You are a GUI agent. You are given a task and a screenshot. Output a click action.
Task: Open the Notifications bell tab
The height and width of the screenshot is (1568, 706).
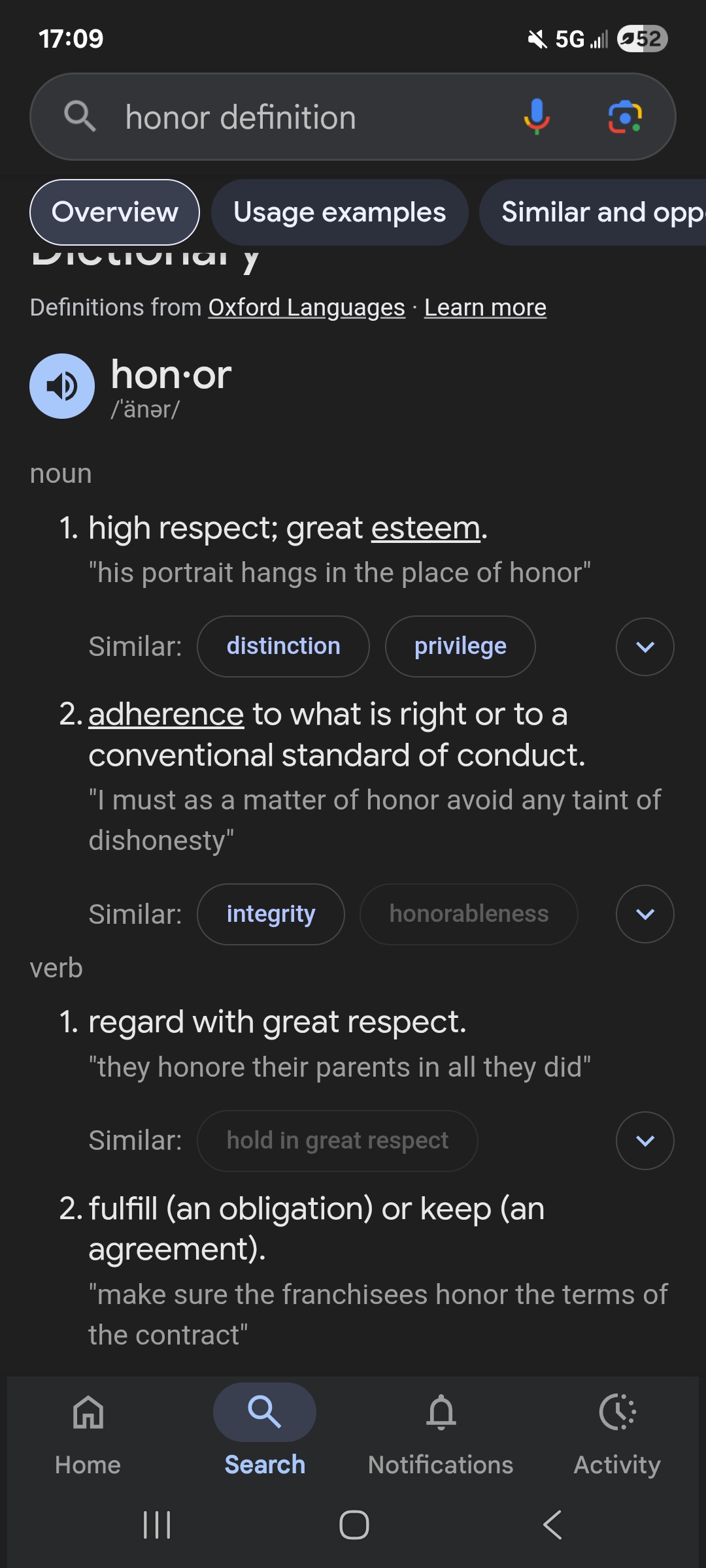pyautogui.click(x=441, y=1431)
